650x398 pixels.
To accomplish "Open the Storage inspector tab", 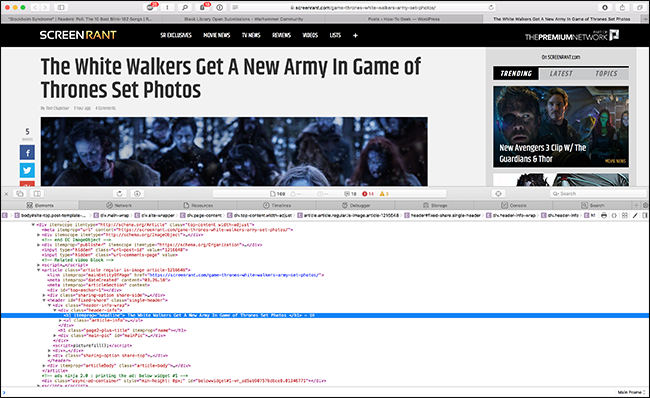I will click(434, 205).
